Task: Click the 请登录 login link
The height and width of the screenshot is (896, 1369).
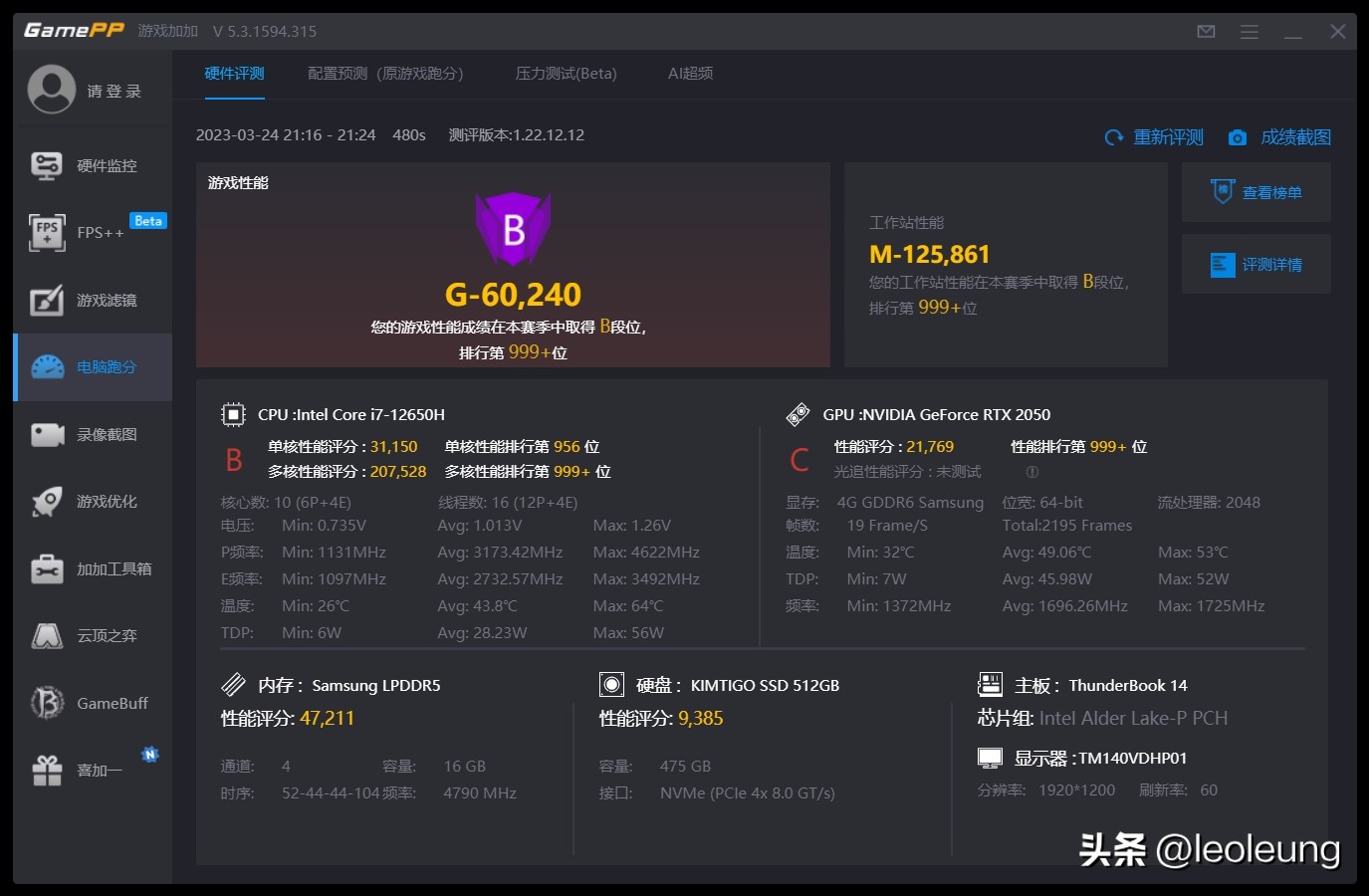Action: click(x=114, y=92)
